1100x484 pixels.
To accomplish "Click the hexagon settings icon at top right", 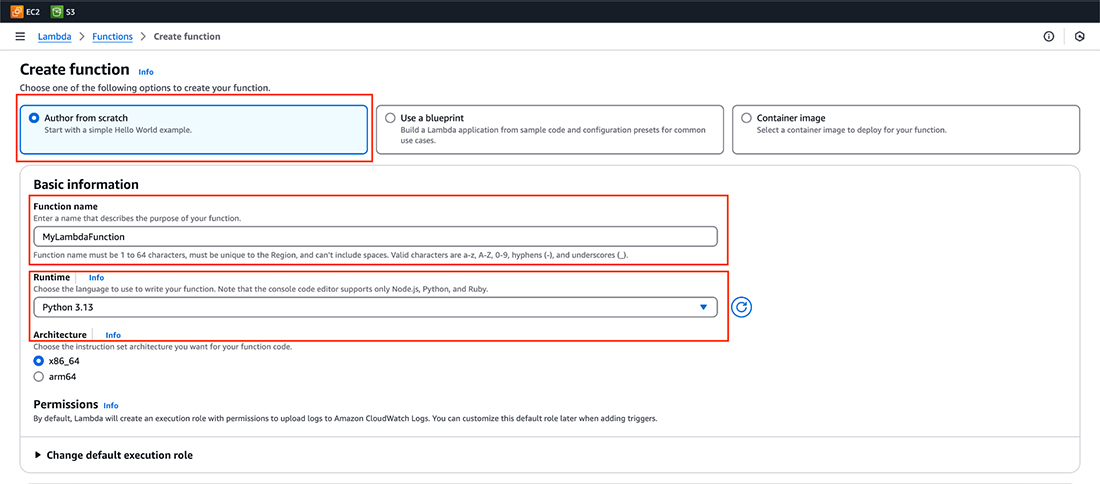I will (x=1080, y=36).
